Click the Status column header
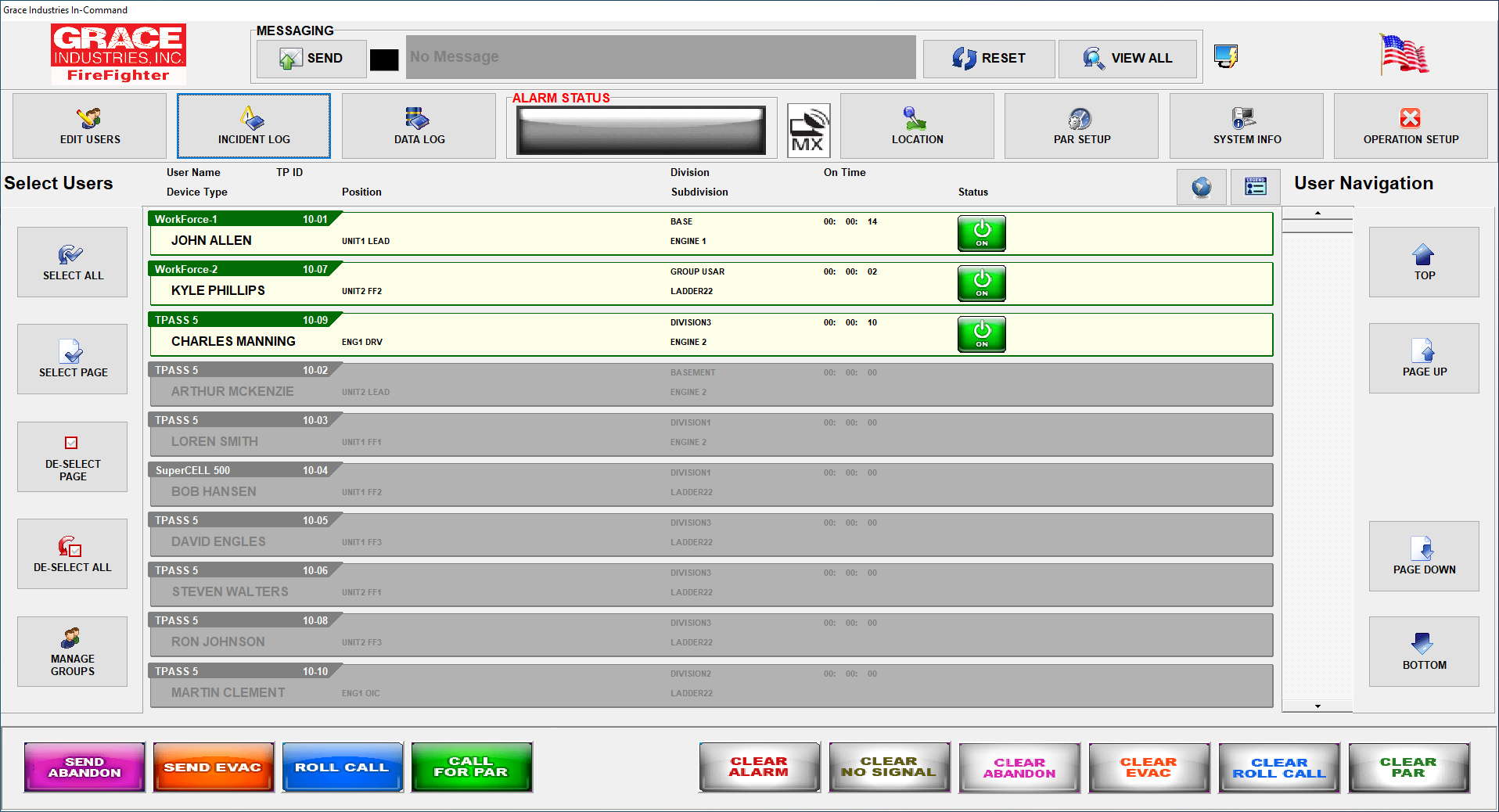 pyautogui.click(x=972, y=192)
